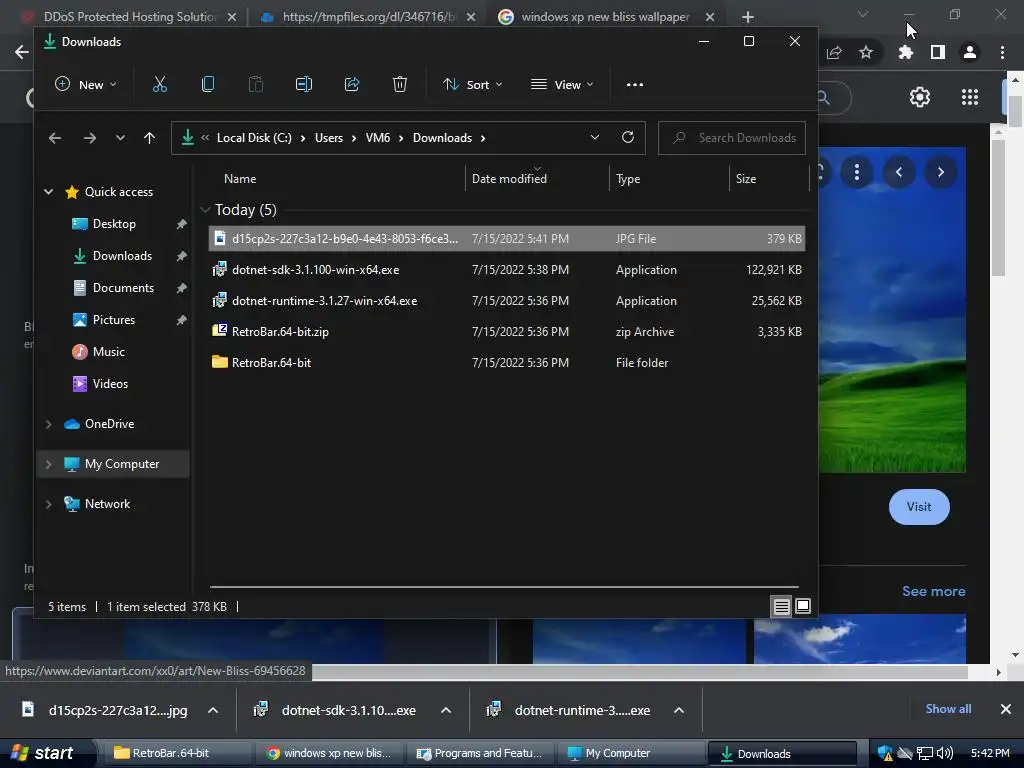Screen dimensions: 1024x768
Task: Click Explorer's forward navigation arrow
Action: click(x=90, y=138)
